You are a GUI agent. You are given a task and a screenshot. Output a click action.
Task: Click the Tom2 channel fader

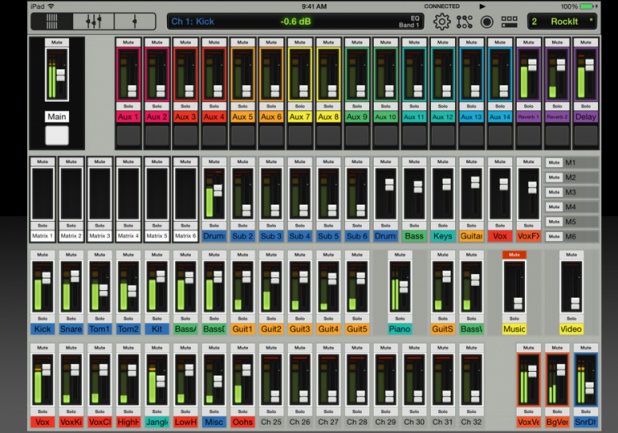(x=132, y=291)
